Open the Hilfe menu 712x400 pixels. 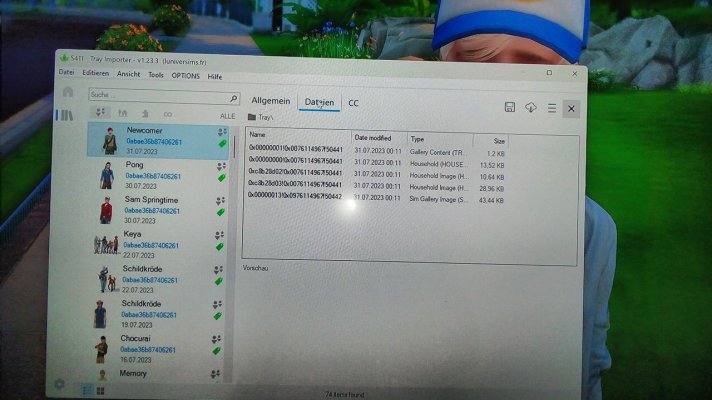[215, 77]
